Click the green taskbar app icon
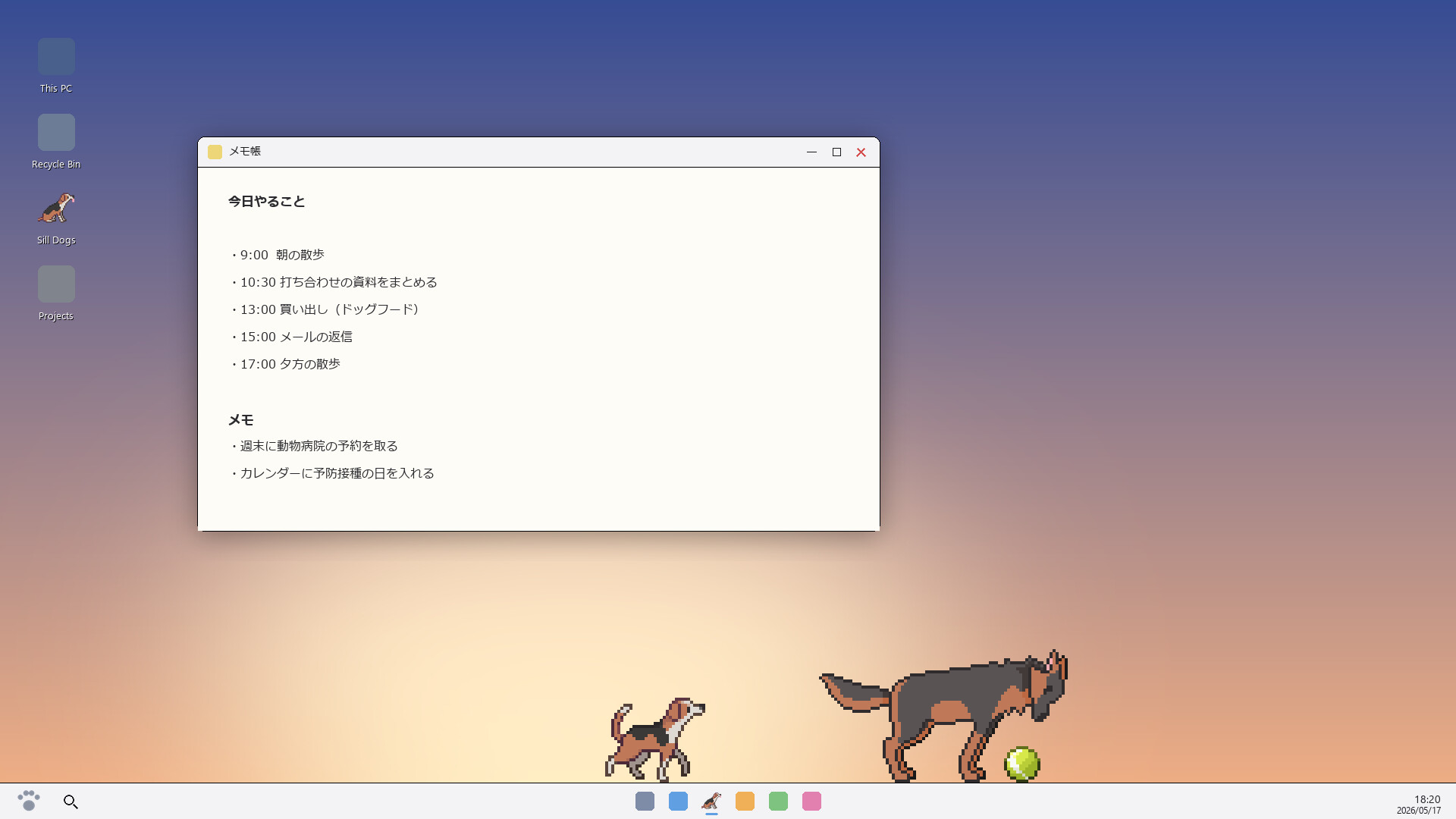 778,802
